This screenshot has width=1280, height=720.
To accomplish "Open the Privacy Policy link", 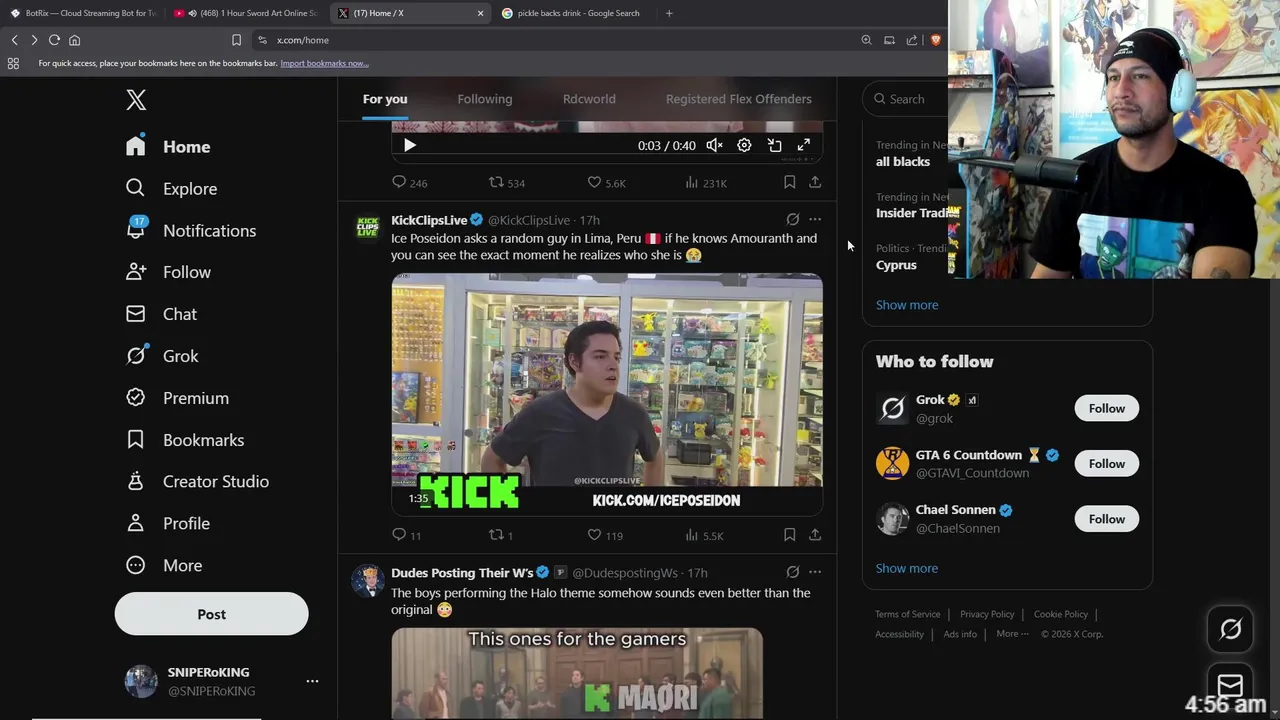I will (x=987, y=614).
